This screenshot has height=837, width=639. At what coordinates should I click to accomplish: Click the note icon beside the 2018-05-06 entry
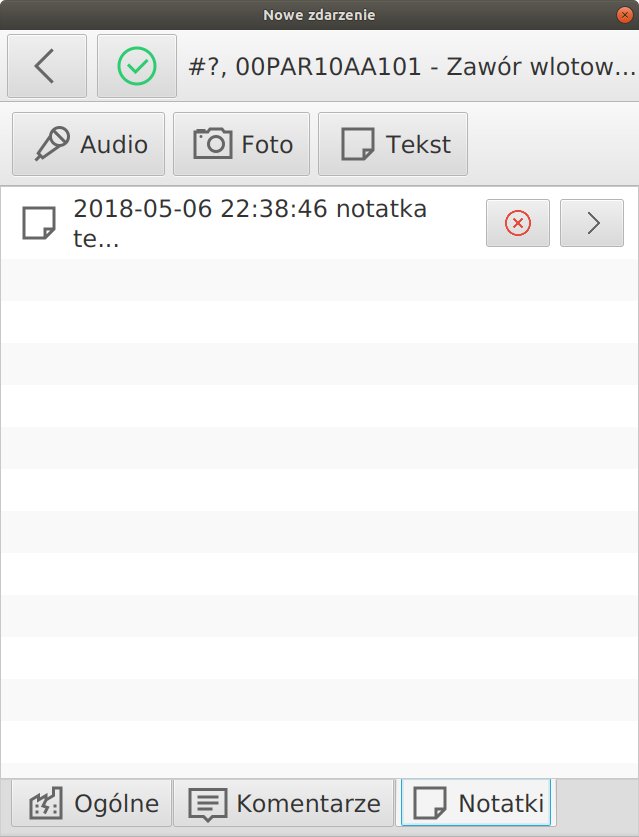tap(37, 222)
